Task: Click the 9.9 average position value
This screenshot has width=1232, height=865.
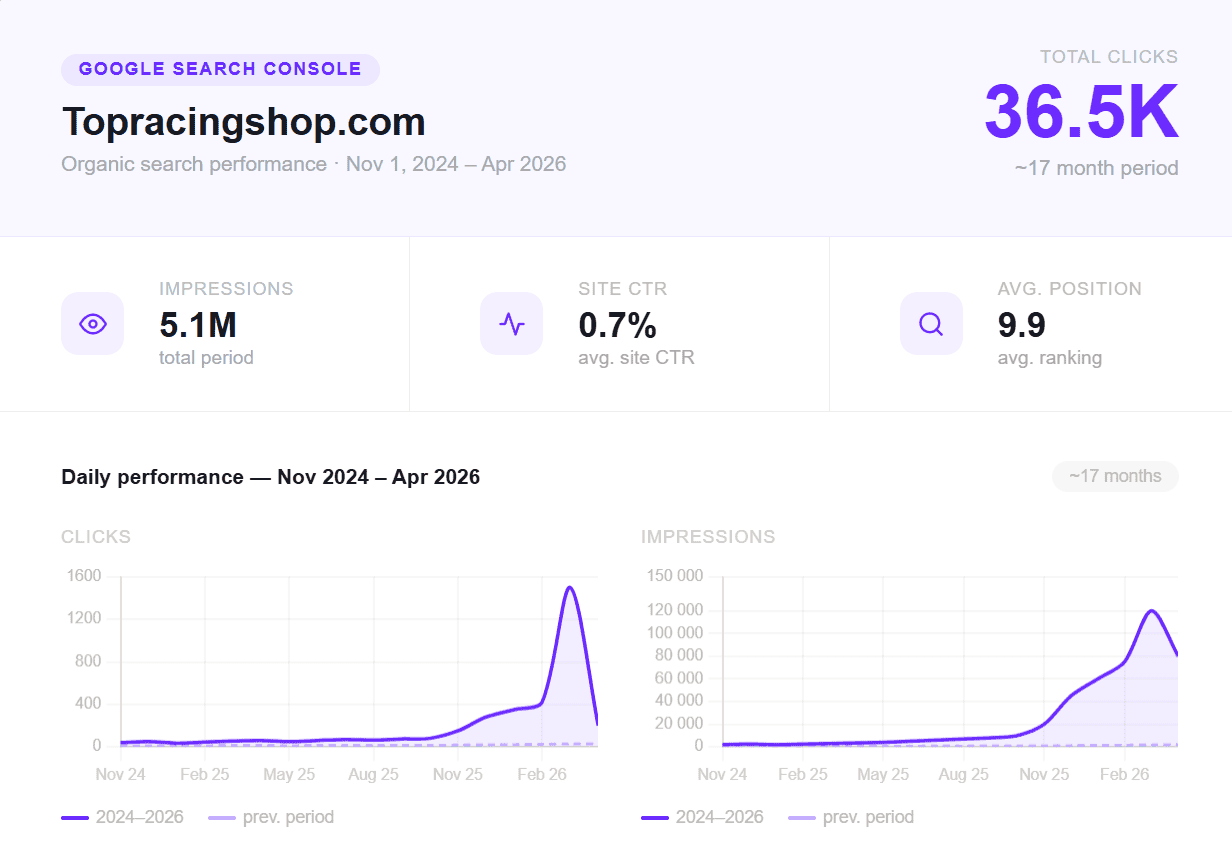Action: [x=1022, y=325]
